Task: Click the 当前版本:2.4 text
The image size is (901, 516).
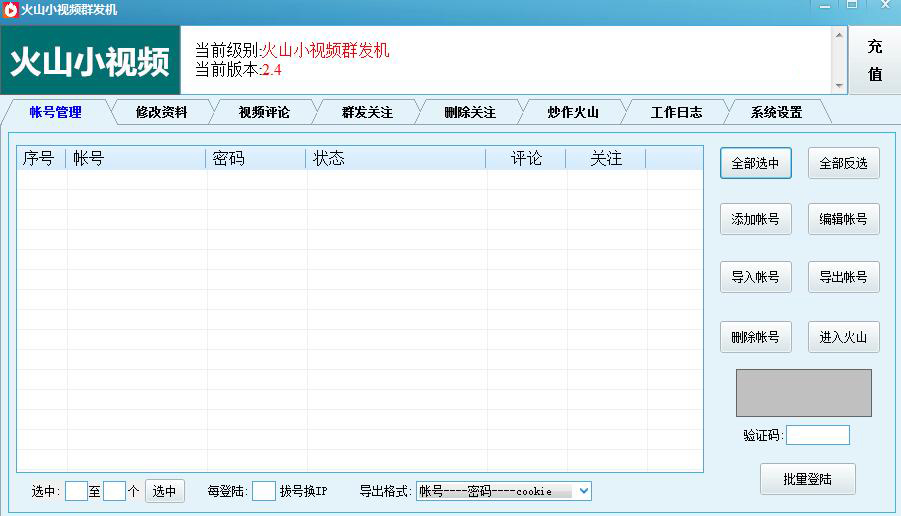Action: (238, 70)
